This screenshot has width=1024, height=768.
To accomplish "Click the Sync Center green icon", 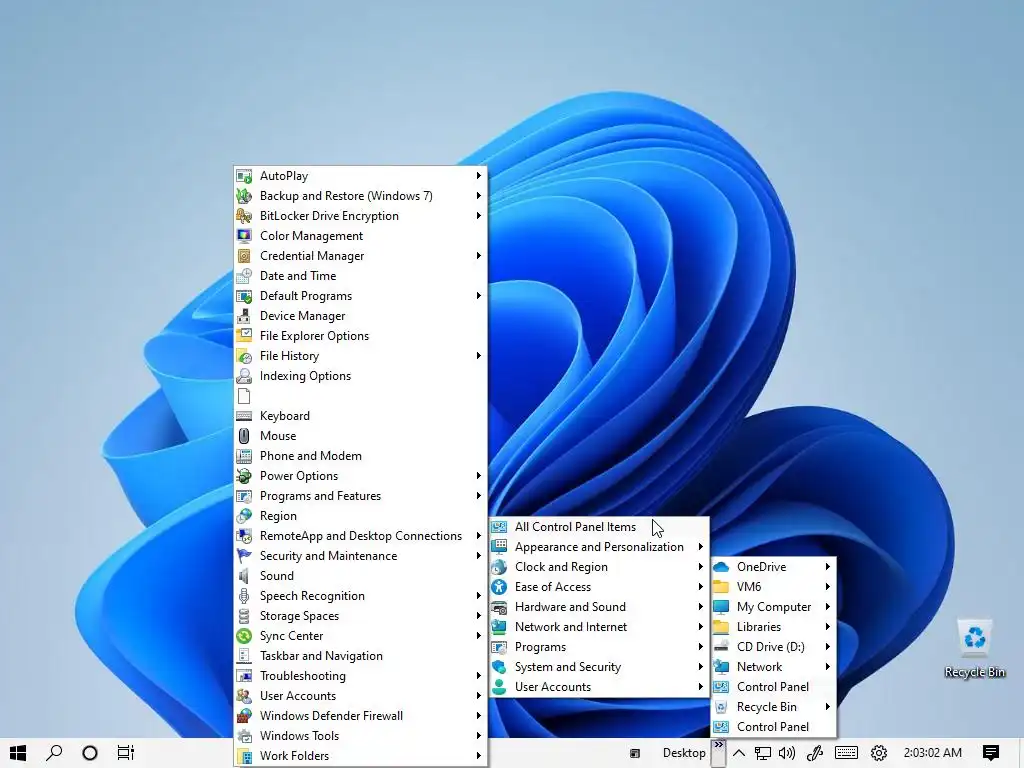I will (x=244, y=636).
